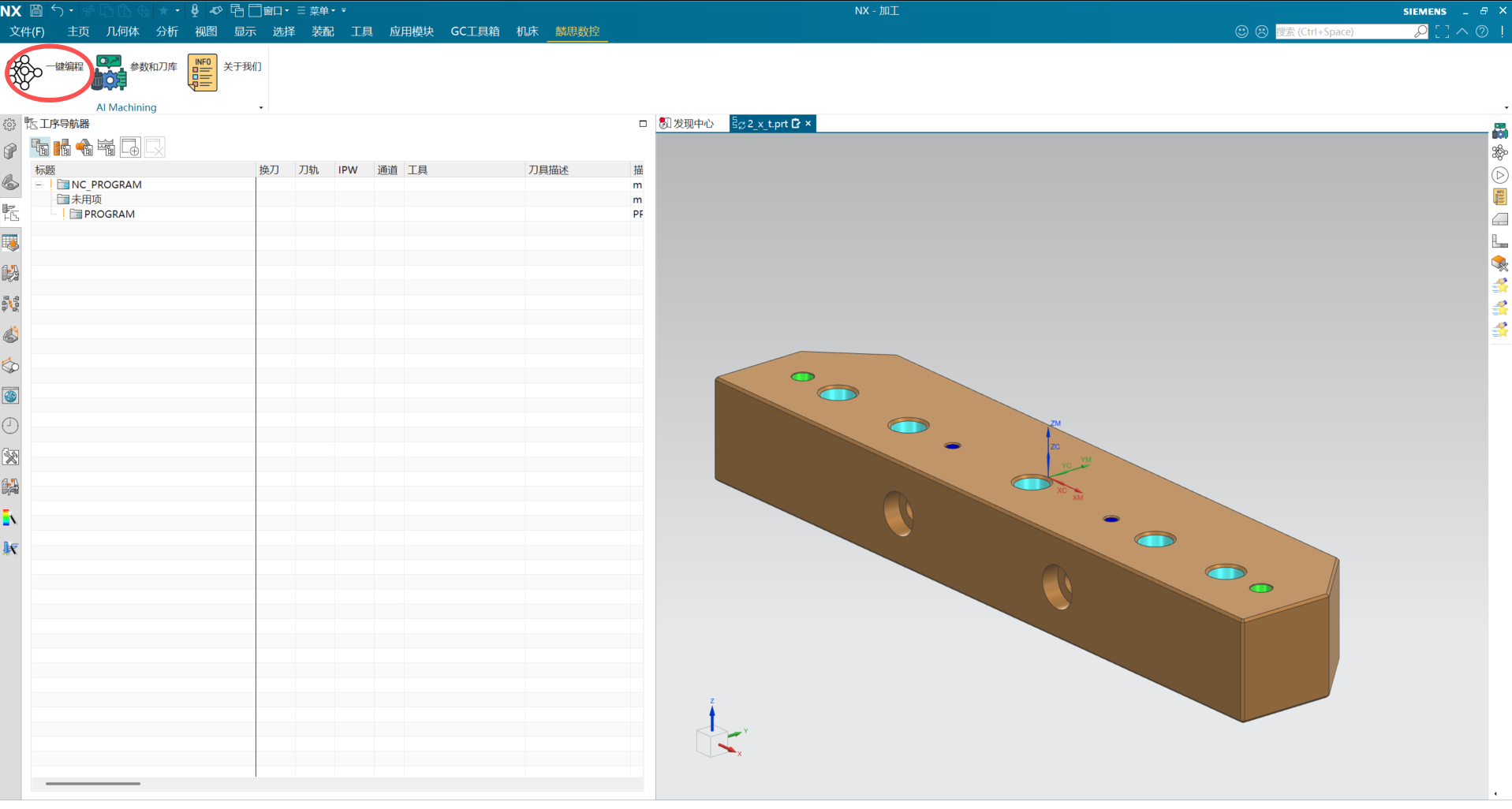Viewport: 1512px width, 809px height.
Task: Open the 关于我们 info icon
Action: 202,73
